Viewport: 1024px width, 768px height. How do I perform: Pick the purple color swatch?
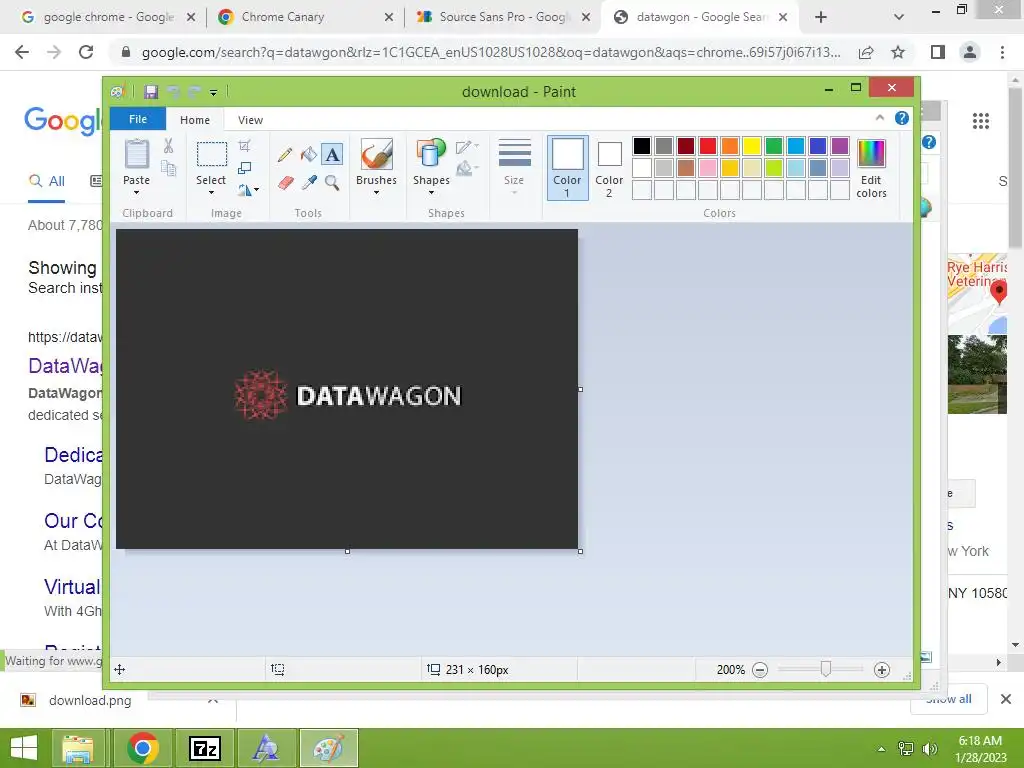pos(840,146)
